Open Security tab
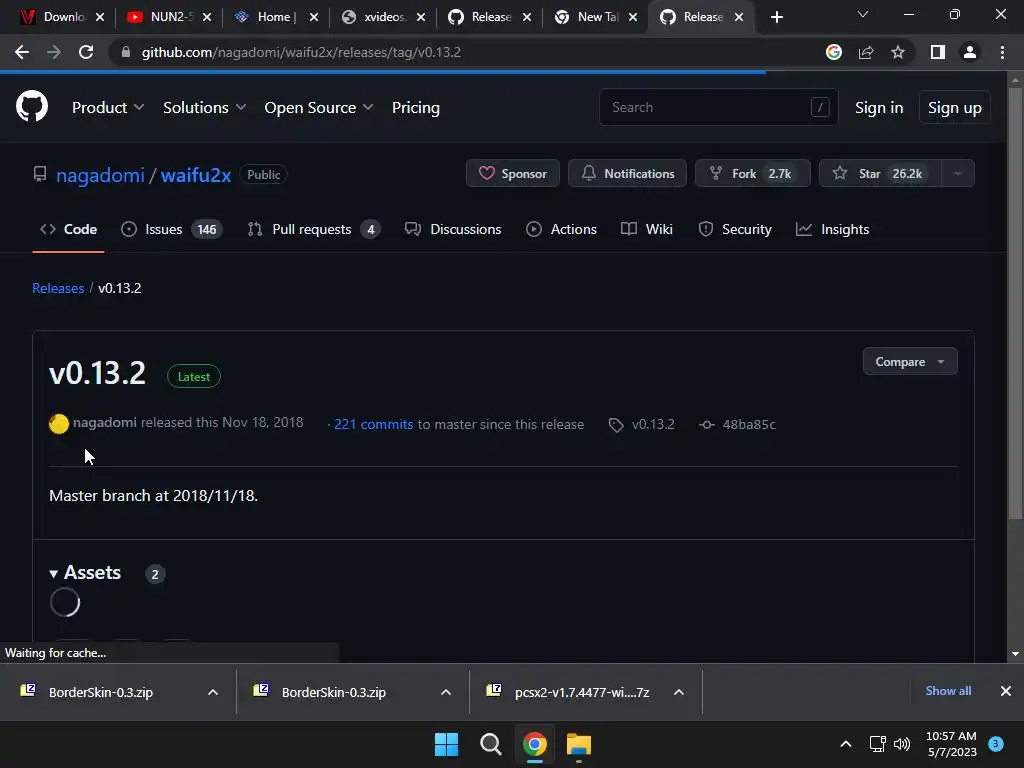 coord(735,229)
